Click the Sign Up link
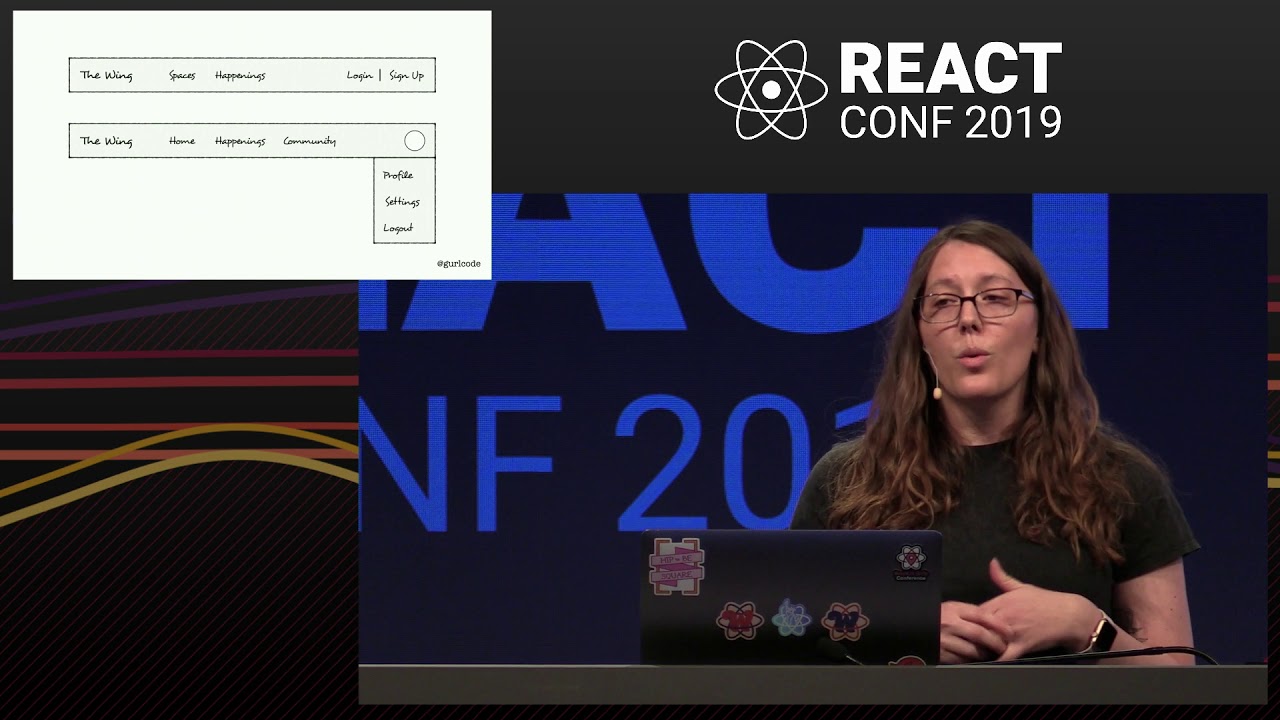 [x=404, y=74]
